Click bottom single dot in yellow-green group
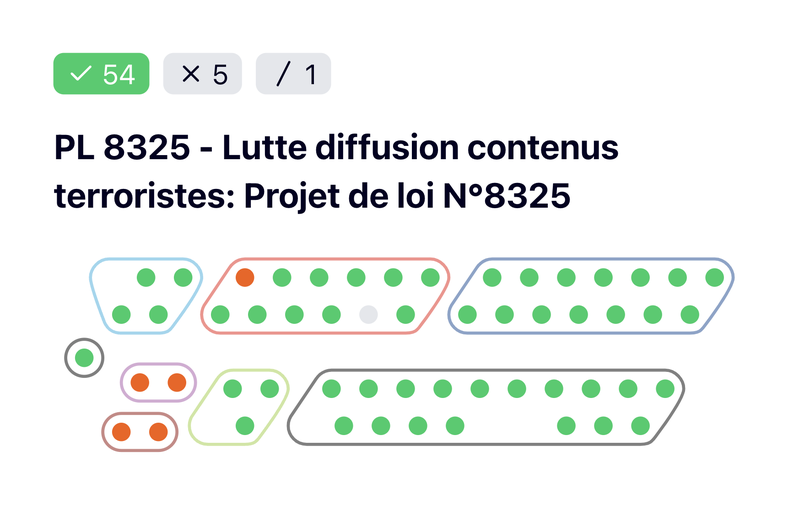Viewport: 799px width, 516px height. pos(245,425)
